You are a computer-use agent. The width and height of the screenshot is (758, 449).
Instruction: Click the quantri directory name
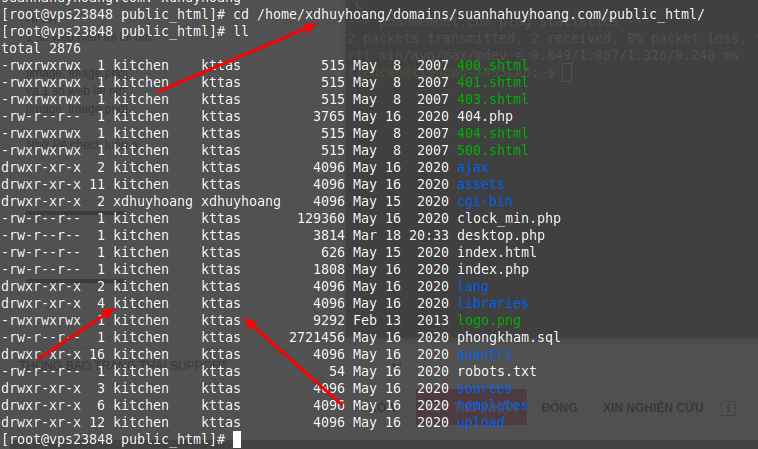[485, 355]
